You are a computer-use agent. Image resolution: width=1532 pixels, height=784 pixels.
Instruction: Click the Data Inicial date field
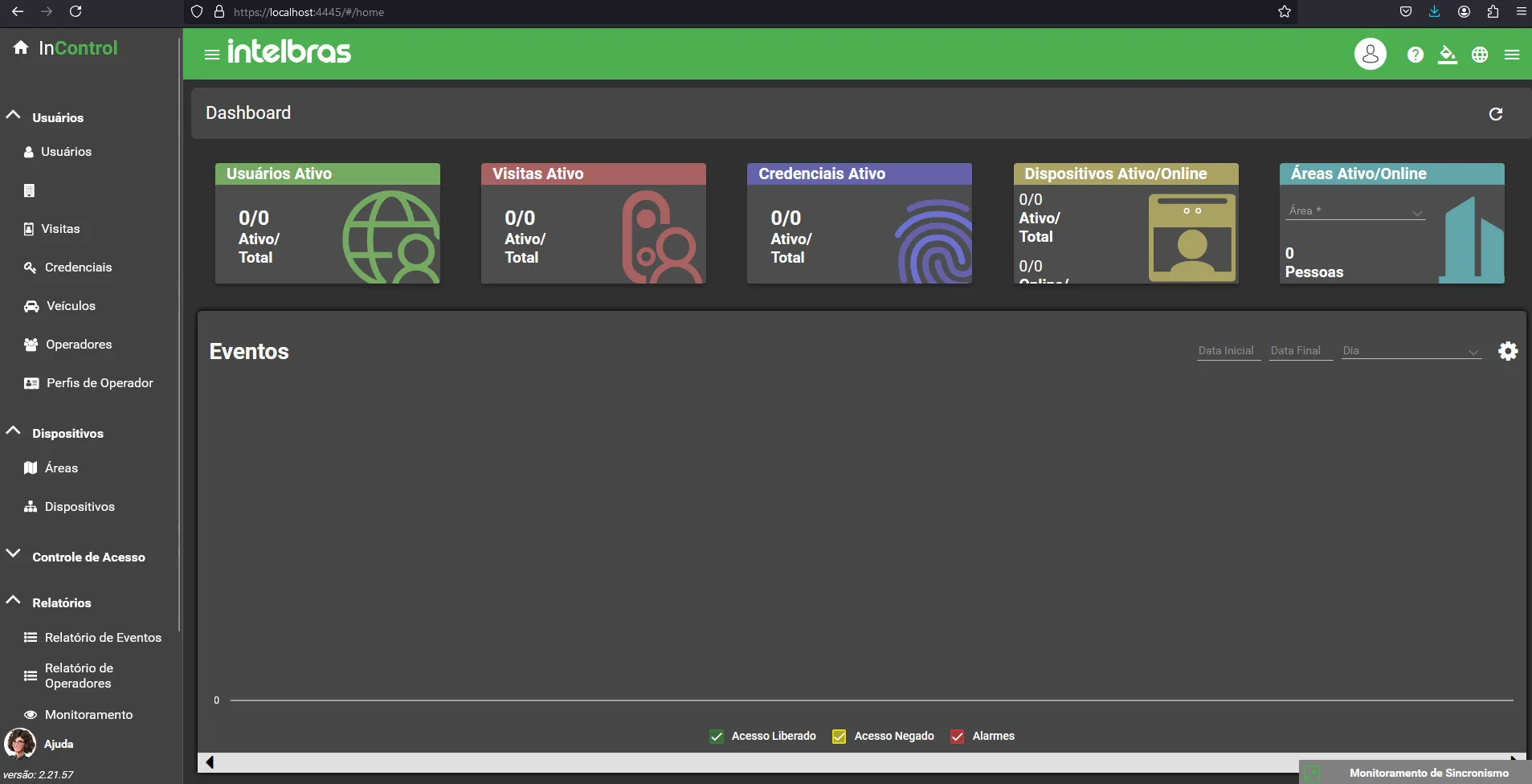(x=1228, y=351)
